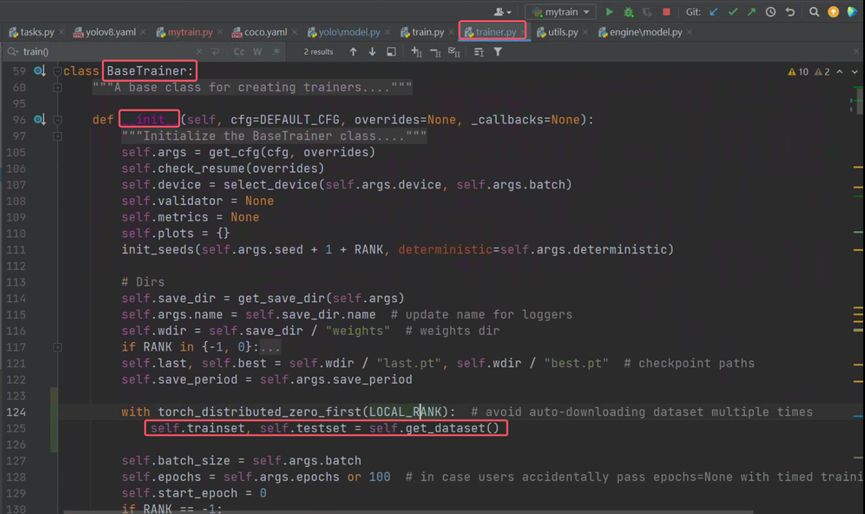Viewport: 865px width, 514px height.
Task: Jump to next highlighted error arrow
Action: 855,72
